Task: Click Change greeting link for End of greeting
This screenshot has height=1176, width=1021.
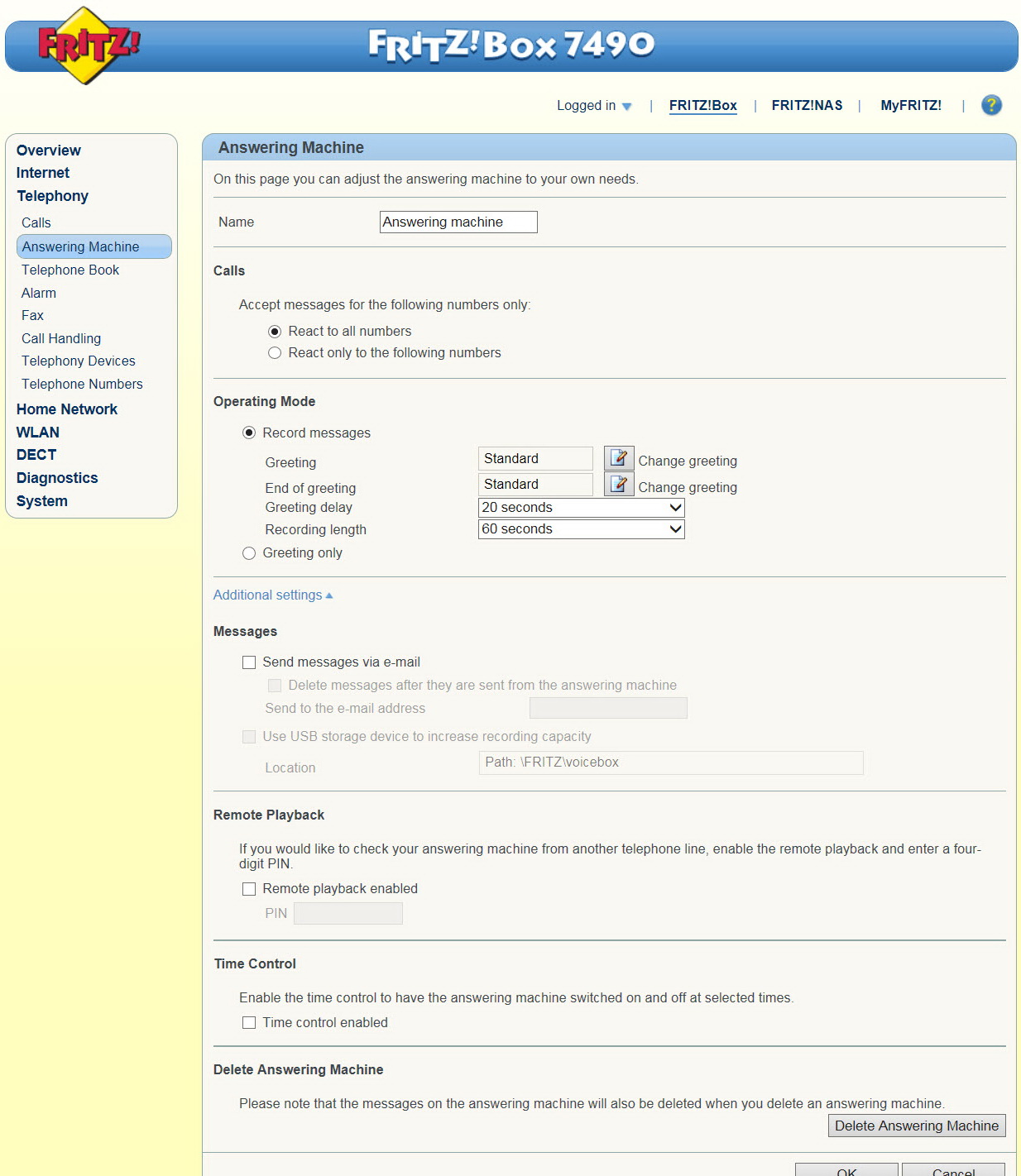Action: point(688,488)
